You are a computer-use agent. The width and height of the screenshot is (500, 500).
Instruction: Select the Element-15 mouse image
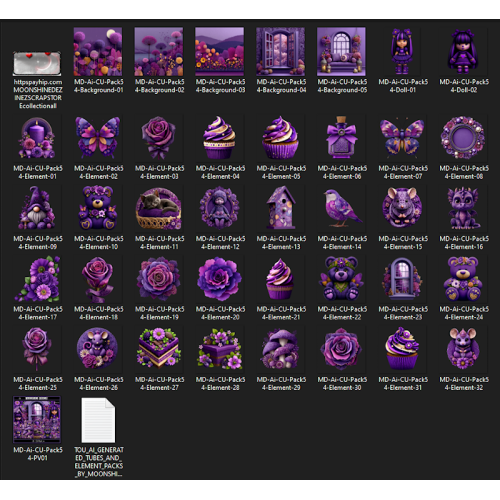(402, 208)
